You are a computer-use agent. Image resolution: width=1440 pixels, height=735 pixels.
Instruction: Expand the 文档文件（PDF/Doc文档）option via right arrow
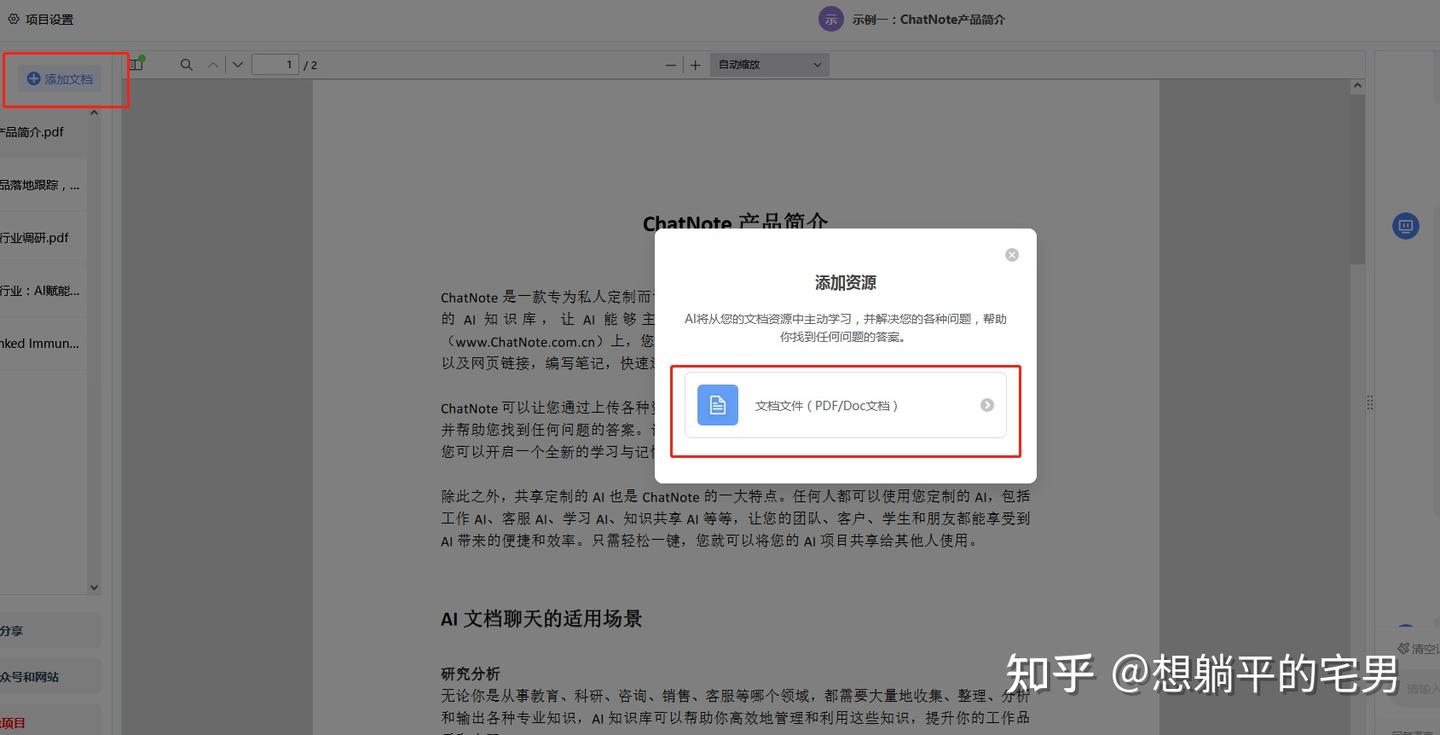[986, 404]
